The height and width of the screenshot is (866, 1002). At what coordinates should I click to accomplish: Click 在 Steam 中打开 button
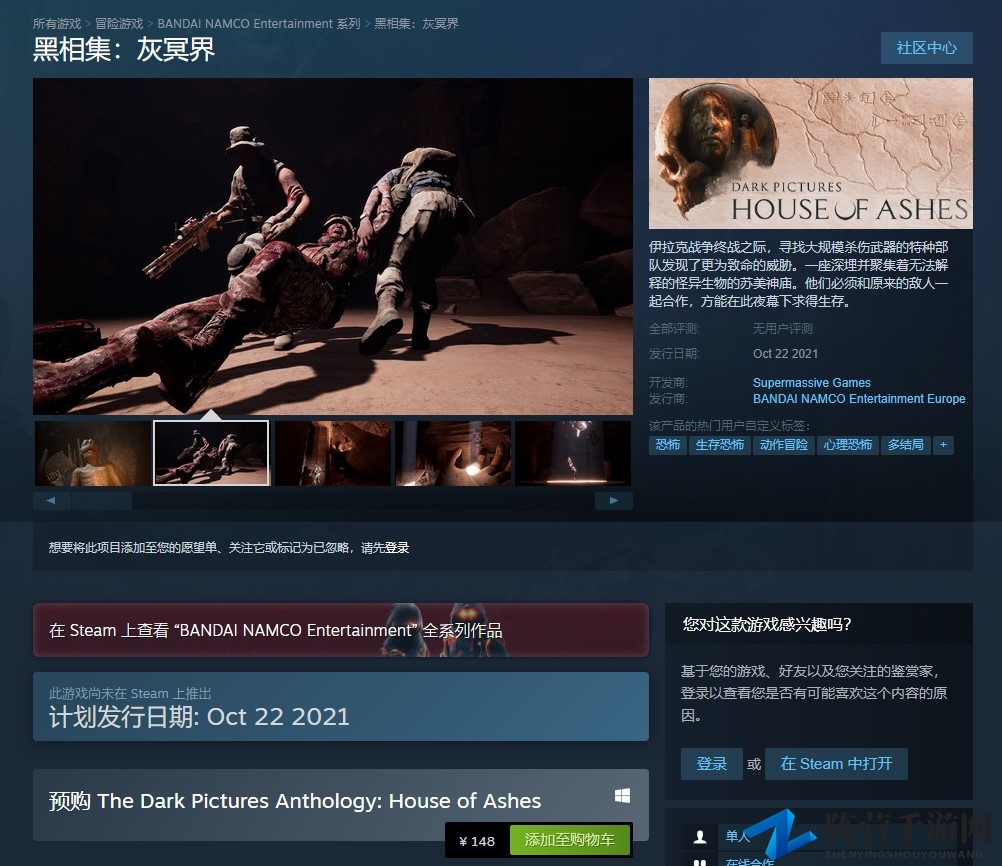[x=836, y=764]
